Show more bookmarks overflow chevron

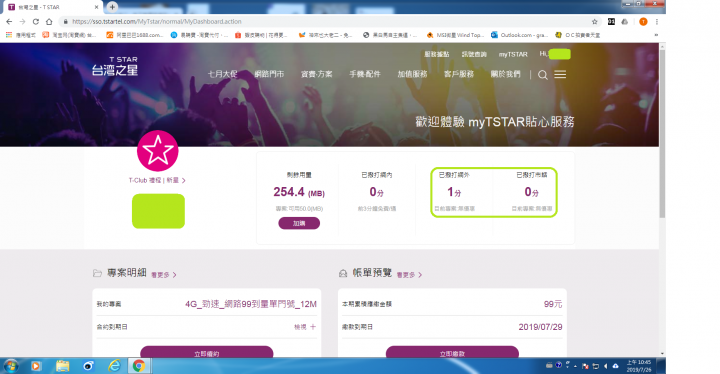tap(656, 35)
